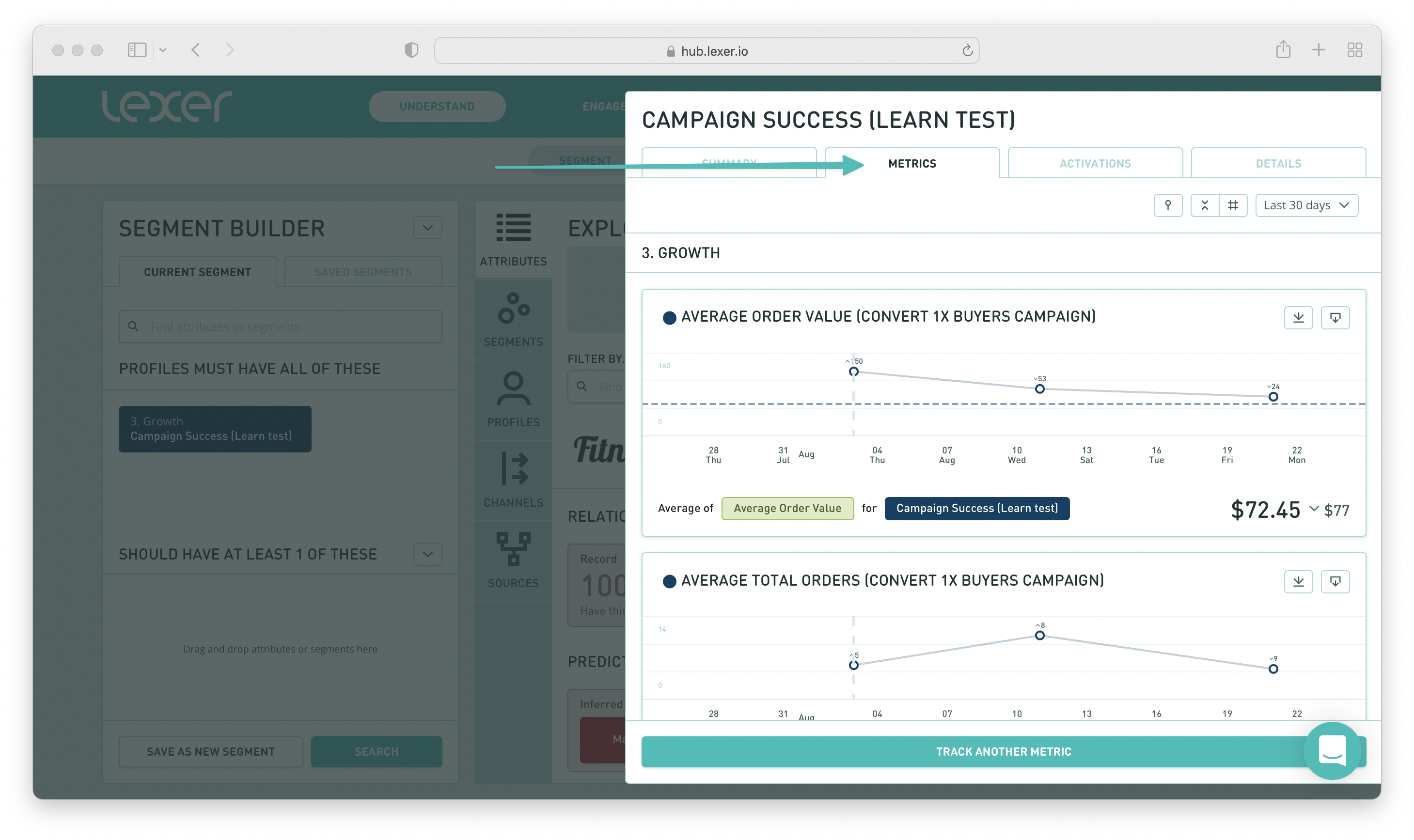Click the pin marker icon button

pos(1168,205)
